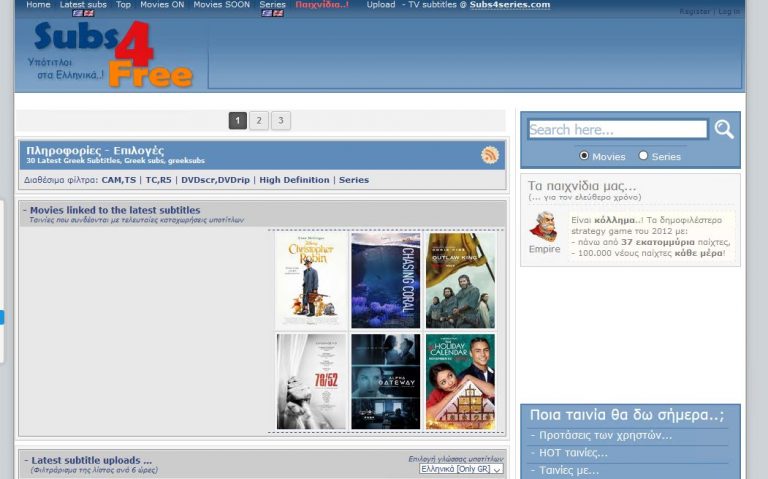Screen dimensions: 768x479
Task: Open the Alpha Gateway poster
Action: (x=385, y=382)
